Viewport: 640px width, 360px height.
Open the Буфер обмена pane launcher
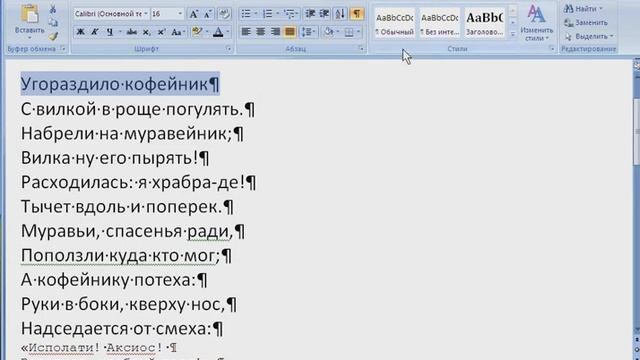pyautogui.click(x=63, y=49)
